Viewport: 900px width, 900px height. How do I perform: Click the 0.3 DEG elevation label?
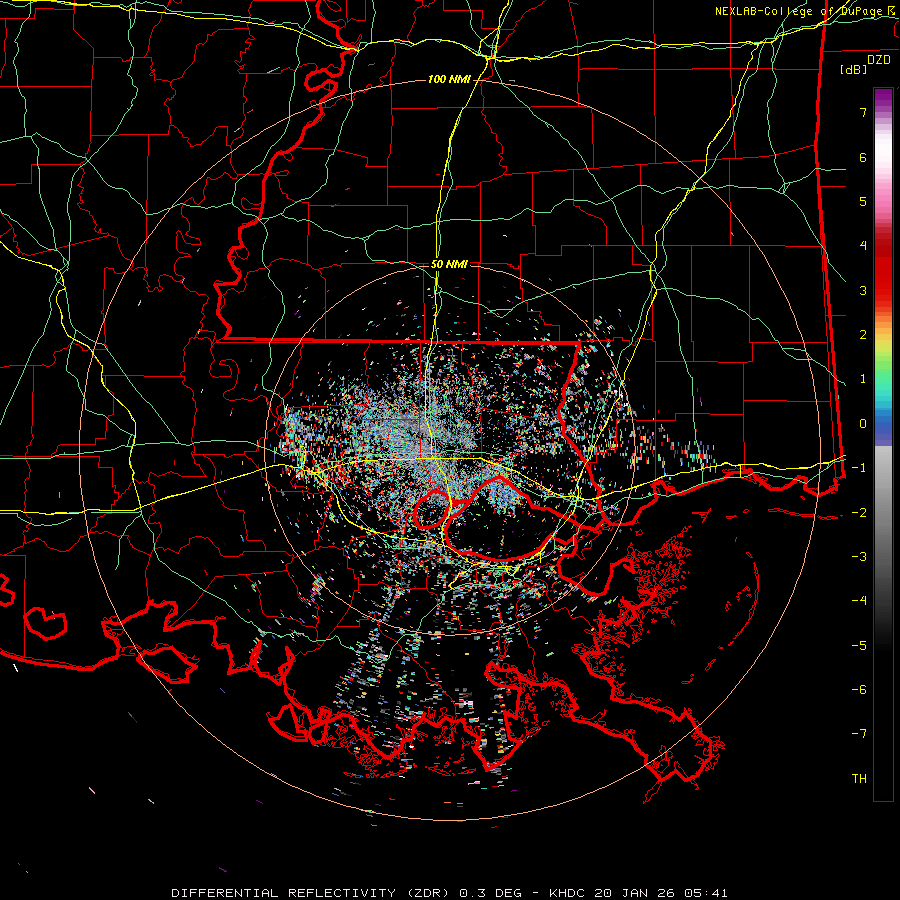click(491, 893)
